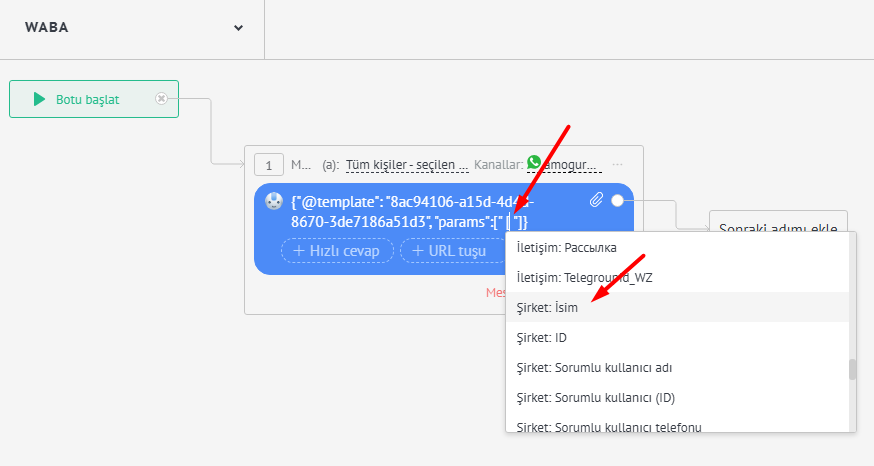This screenshot has height=466, width=874.
Task: Open the three-dots menu of step 1
Action: 617,165
